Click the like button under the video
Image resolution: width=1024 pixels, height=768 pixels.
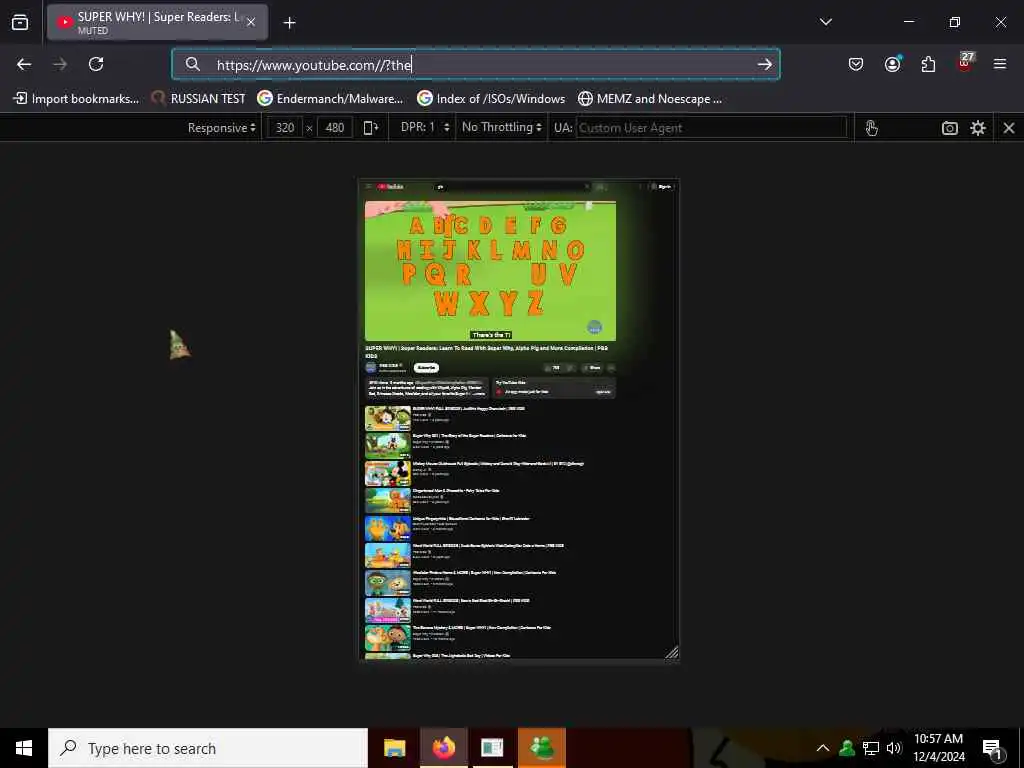pos(554,368)
